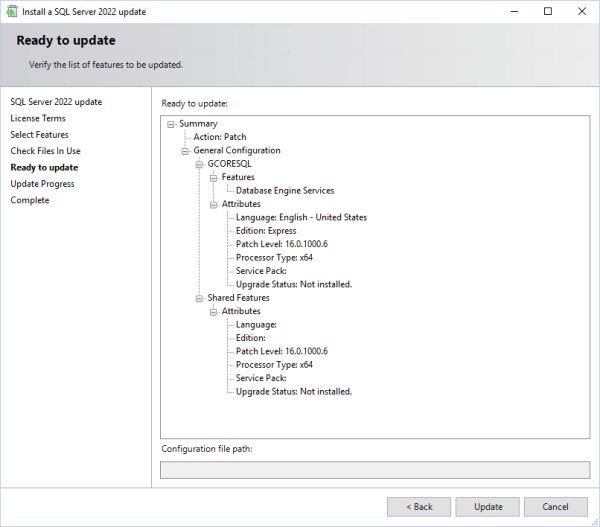Viewport: 600px width, 527px height.
Task: Select the Database Engine Services item
Action: coord(285,191)
